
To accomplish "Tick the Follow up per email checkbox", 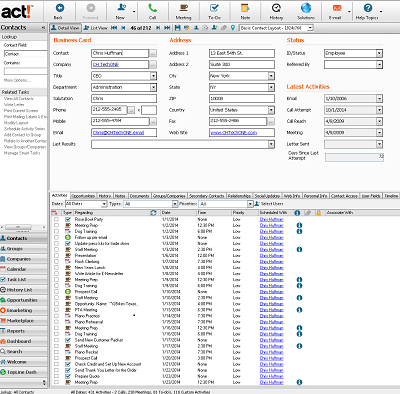I will point(56,237).
